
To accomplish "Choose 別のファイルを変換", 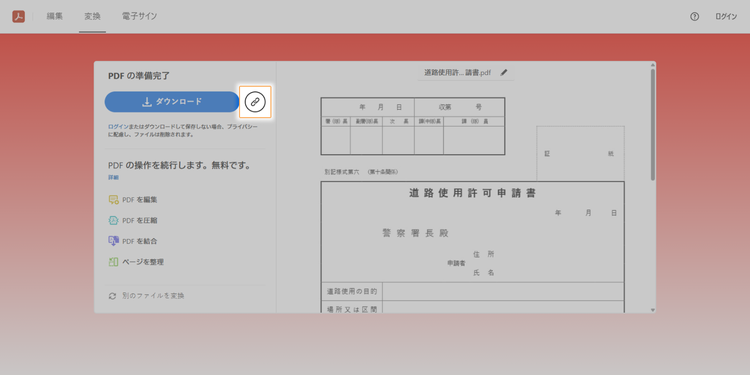I will [153, 296].
